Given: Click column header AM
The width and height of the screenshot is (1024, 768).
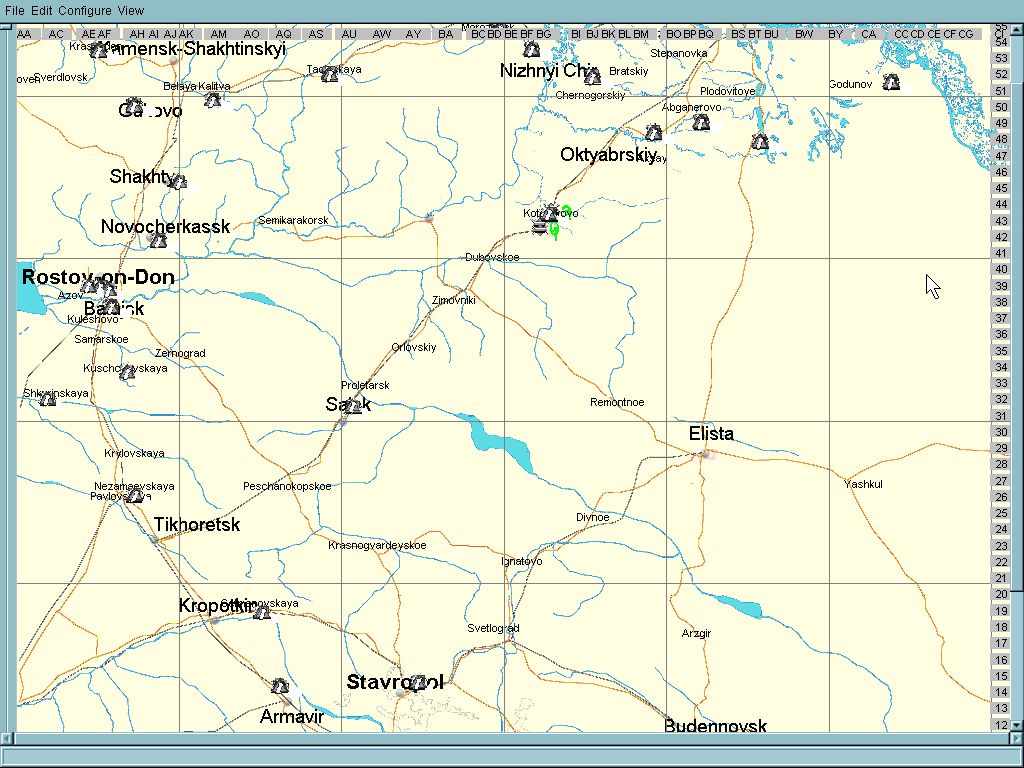Looking at the screenshot, I should click(219, 34).
